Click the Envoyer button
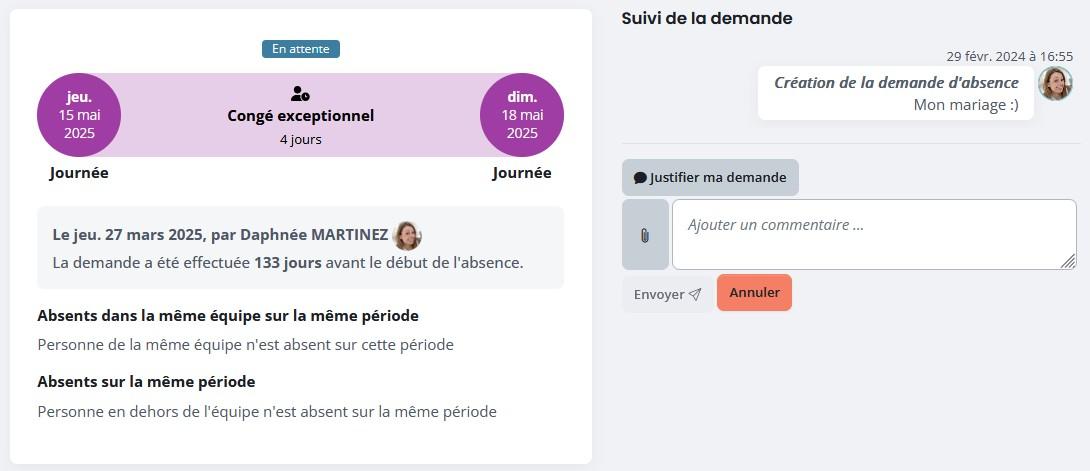This screenshot has height=471, width=1090. pyautogui.click(x=667, y=295)
